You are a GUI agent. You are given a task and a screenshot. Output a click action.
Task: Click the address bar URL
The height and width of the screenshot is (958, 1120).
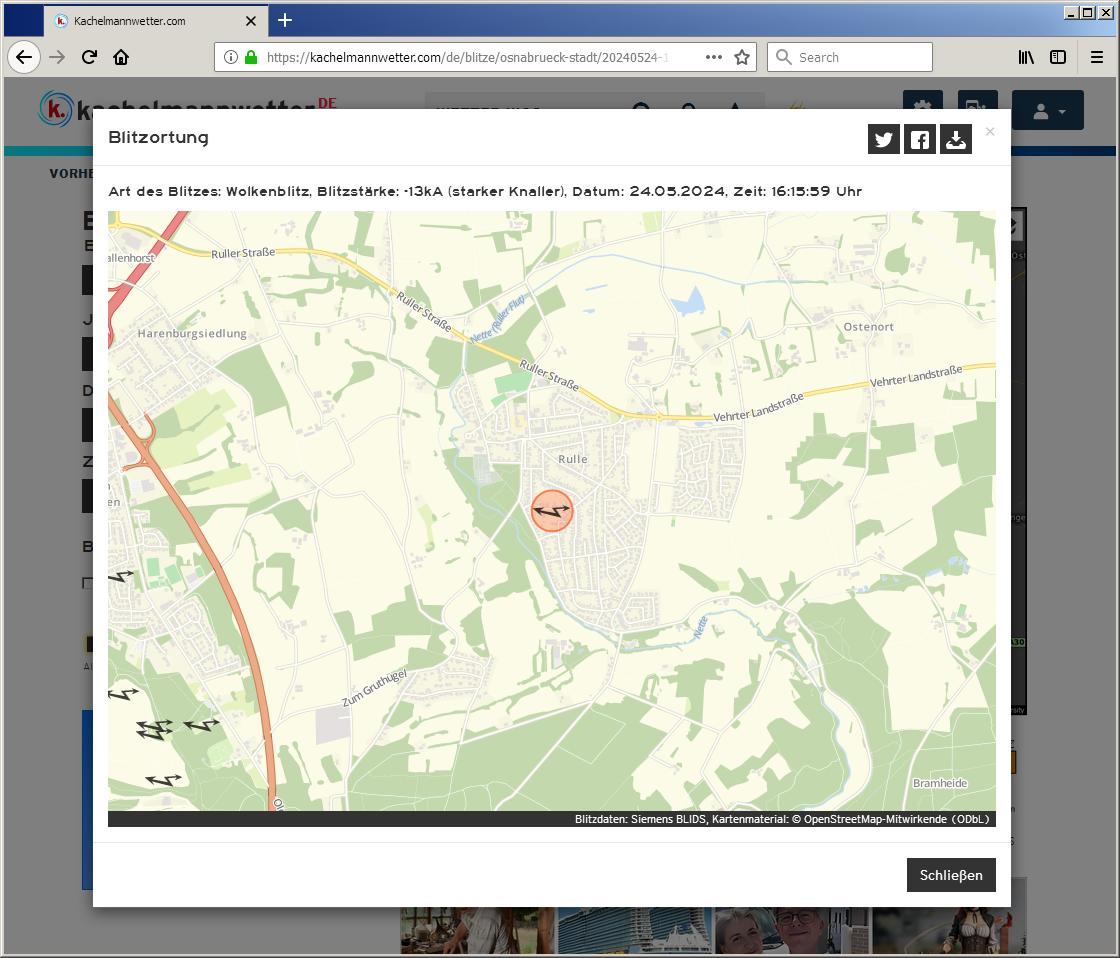pos(467,57)
